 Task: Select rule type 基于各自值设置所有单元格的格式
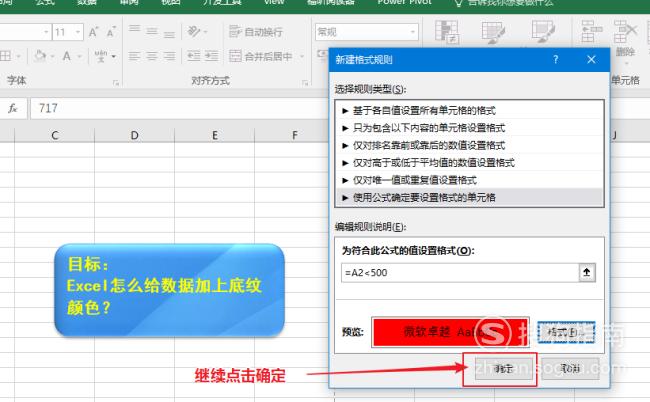(x=469, y=111)
